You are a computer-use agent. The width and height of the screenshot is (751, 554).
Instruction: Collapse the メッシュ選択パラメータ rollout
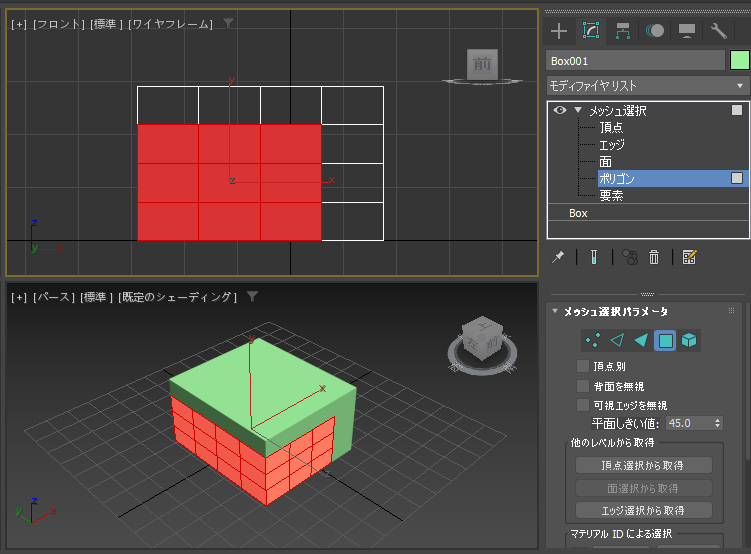555,311
